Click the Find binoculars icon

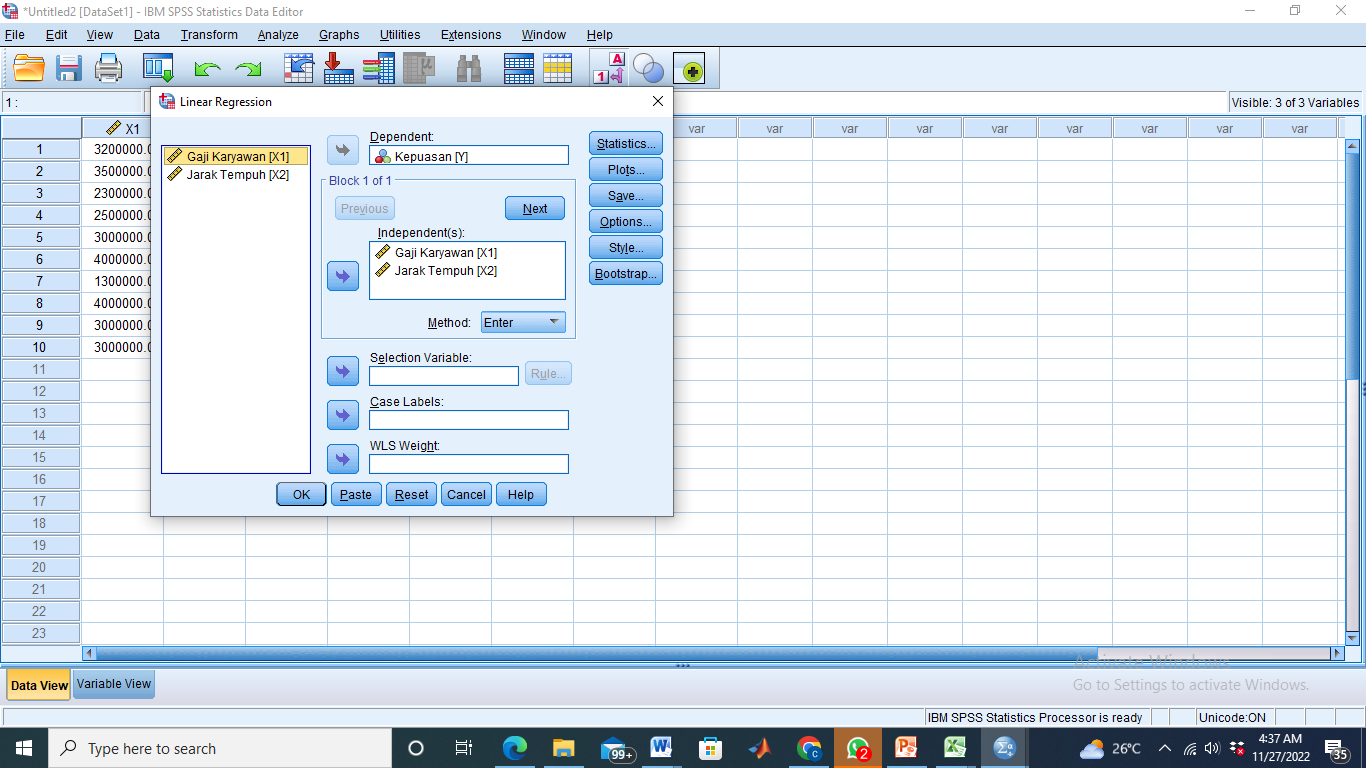point(468,68)
